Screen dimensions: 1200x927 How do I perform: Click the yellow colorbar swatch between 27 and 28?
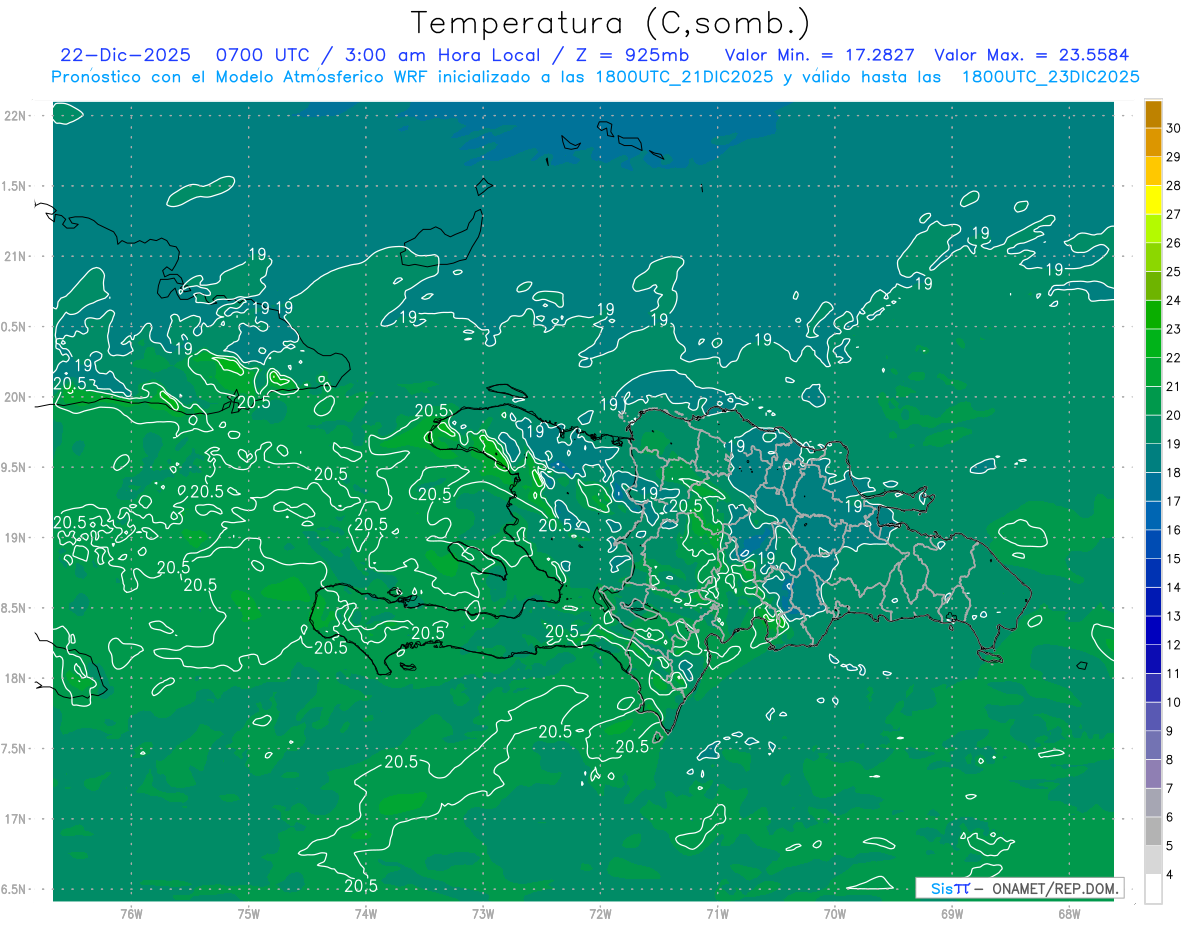pyautogui.click(x=1153, y=201)
